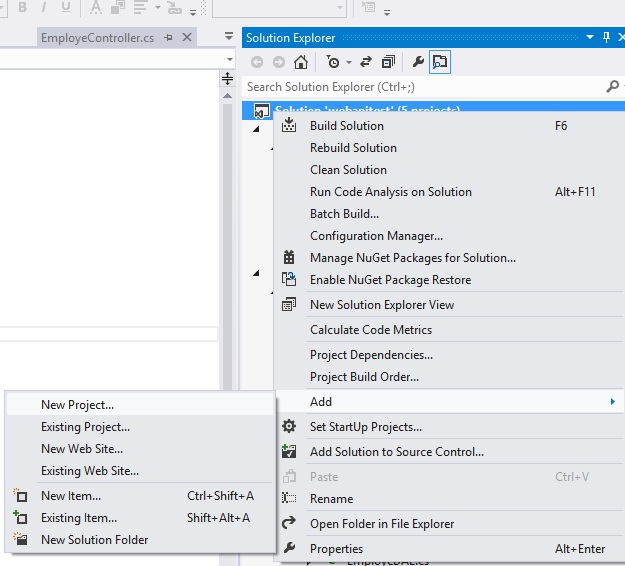Click the Convert to Hyperlink icon
Viewport: 625px width, 566px height.
pos(174,7)
